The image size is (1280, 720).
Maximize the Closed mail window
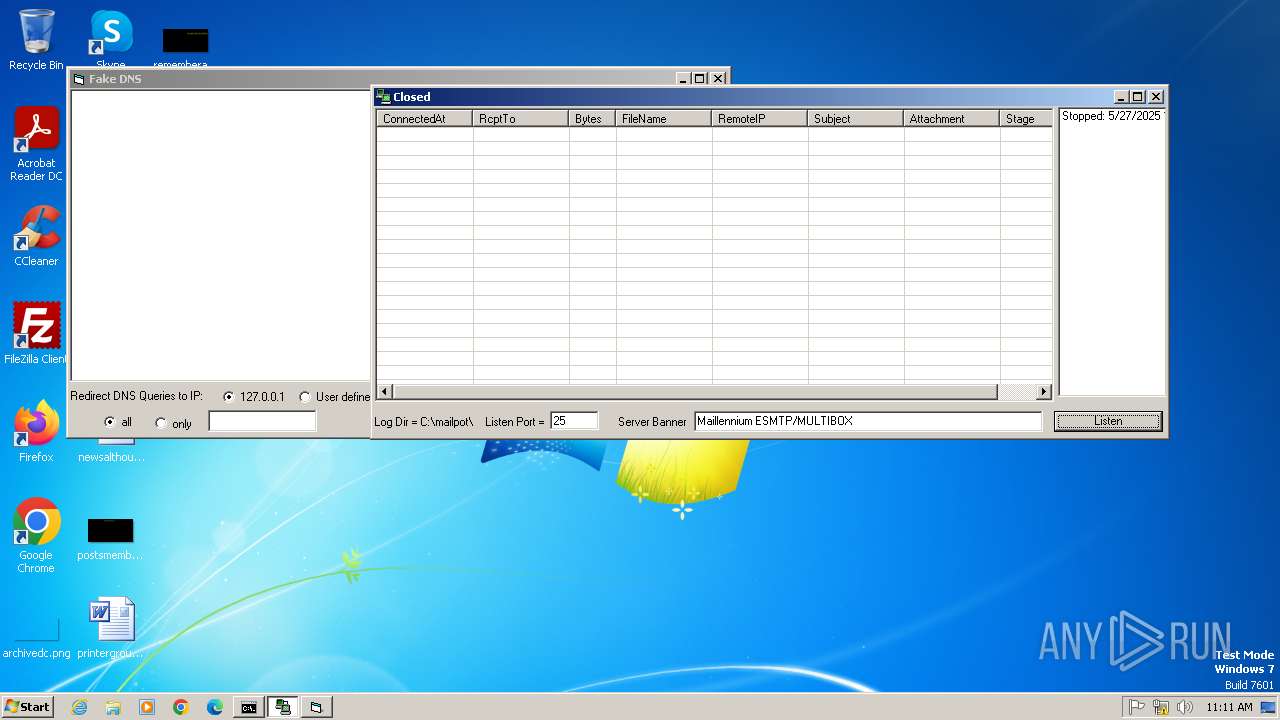coord(1137,97)
